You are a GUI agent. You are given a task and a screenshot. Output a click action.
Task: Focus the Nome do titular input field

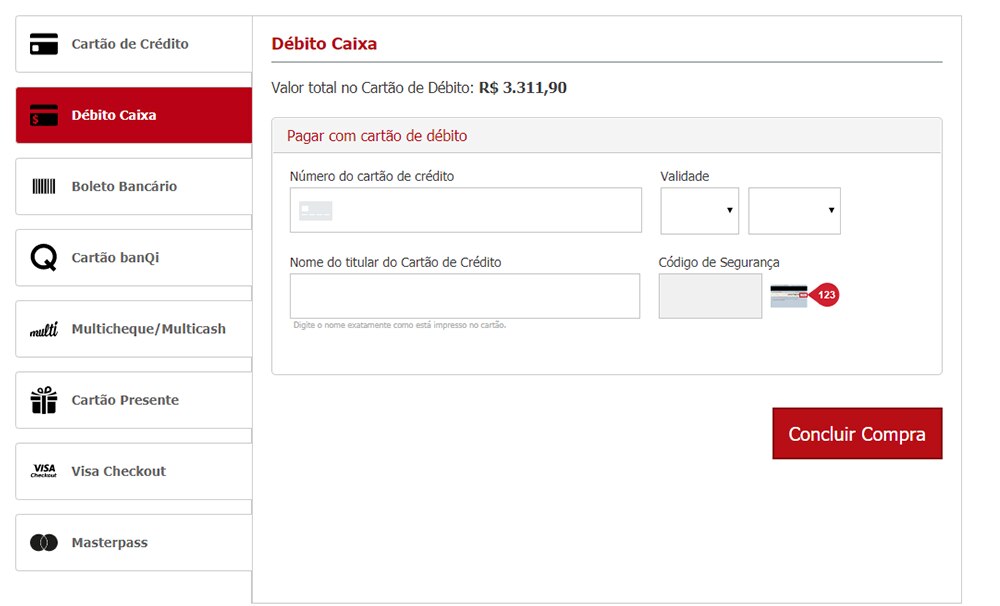click(x=465, y=296)
